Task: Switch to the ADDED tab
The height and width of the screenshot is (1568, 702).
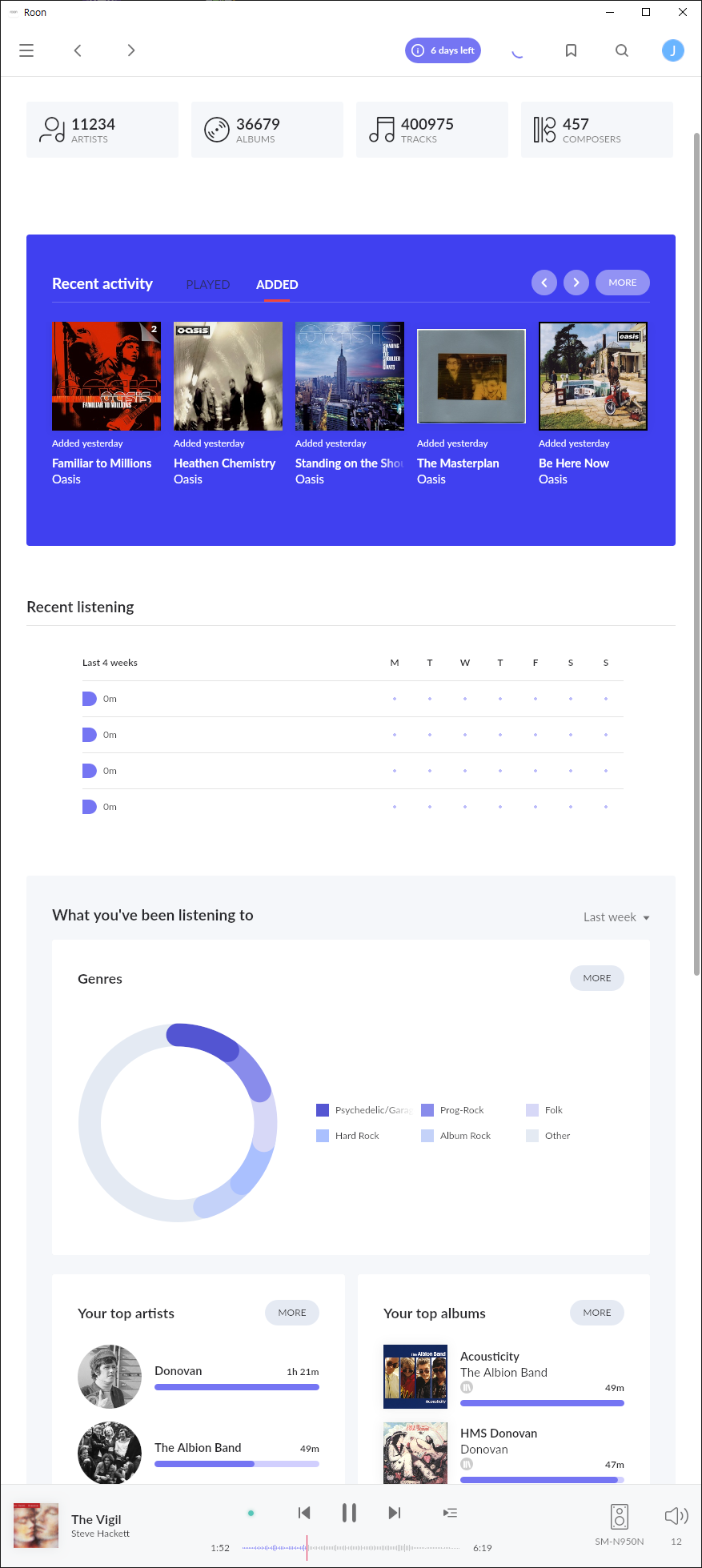Action: (277, 285)
